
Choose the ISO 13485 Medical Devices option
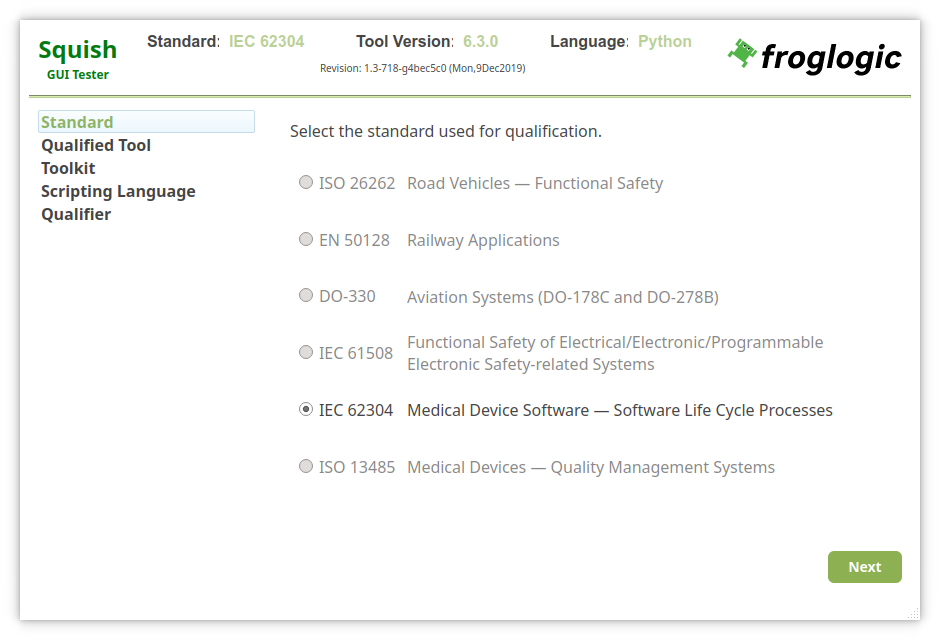pyautogui.click(x=306, y=467)
